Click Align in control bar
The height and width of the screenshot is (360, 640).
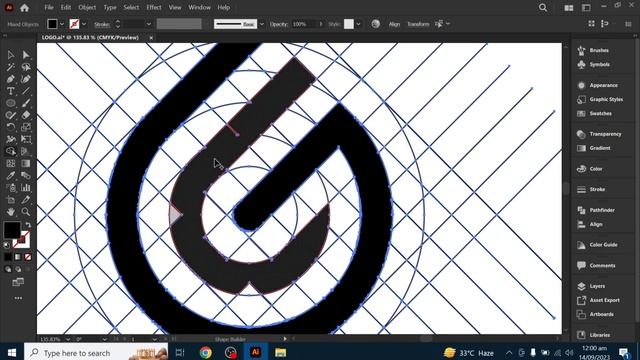(394, 24)
